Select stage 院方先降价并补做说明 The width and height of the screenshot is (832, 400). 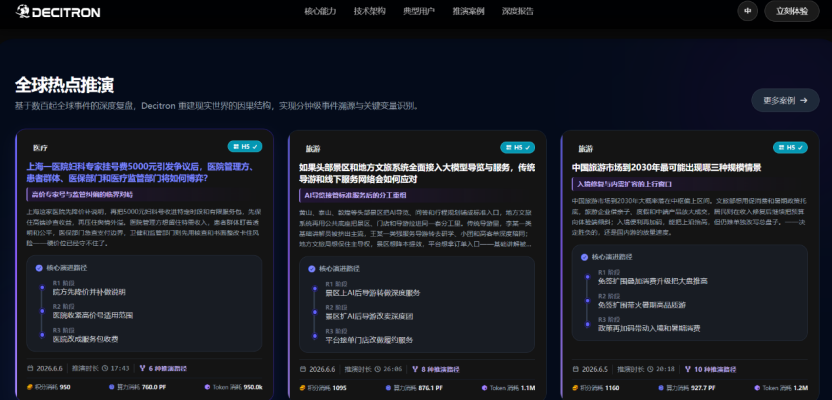(x=89, y=292)
